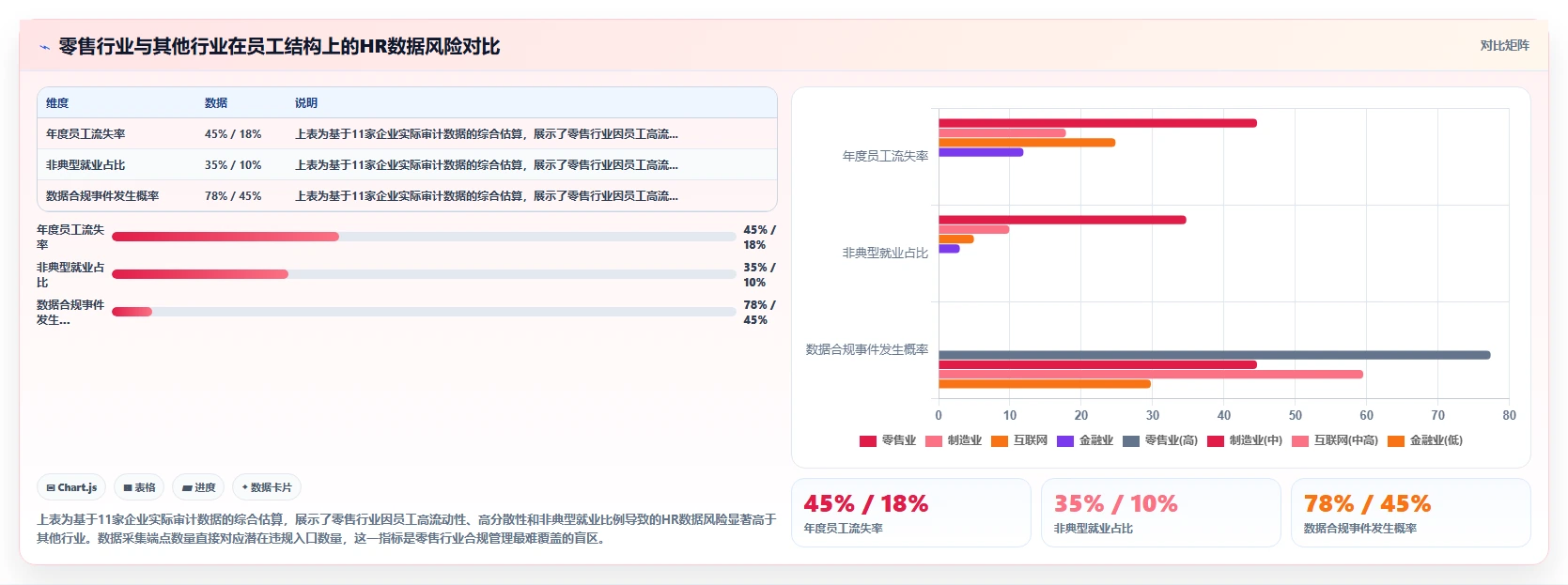This screenshot has height=585, width=1568.
Task: Toggle the 零售业(高) legend item
Action: click(1159, 440)
